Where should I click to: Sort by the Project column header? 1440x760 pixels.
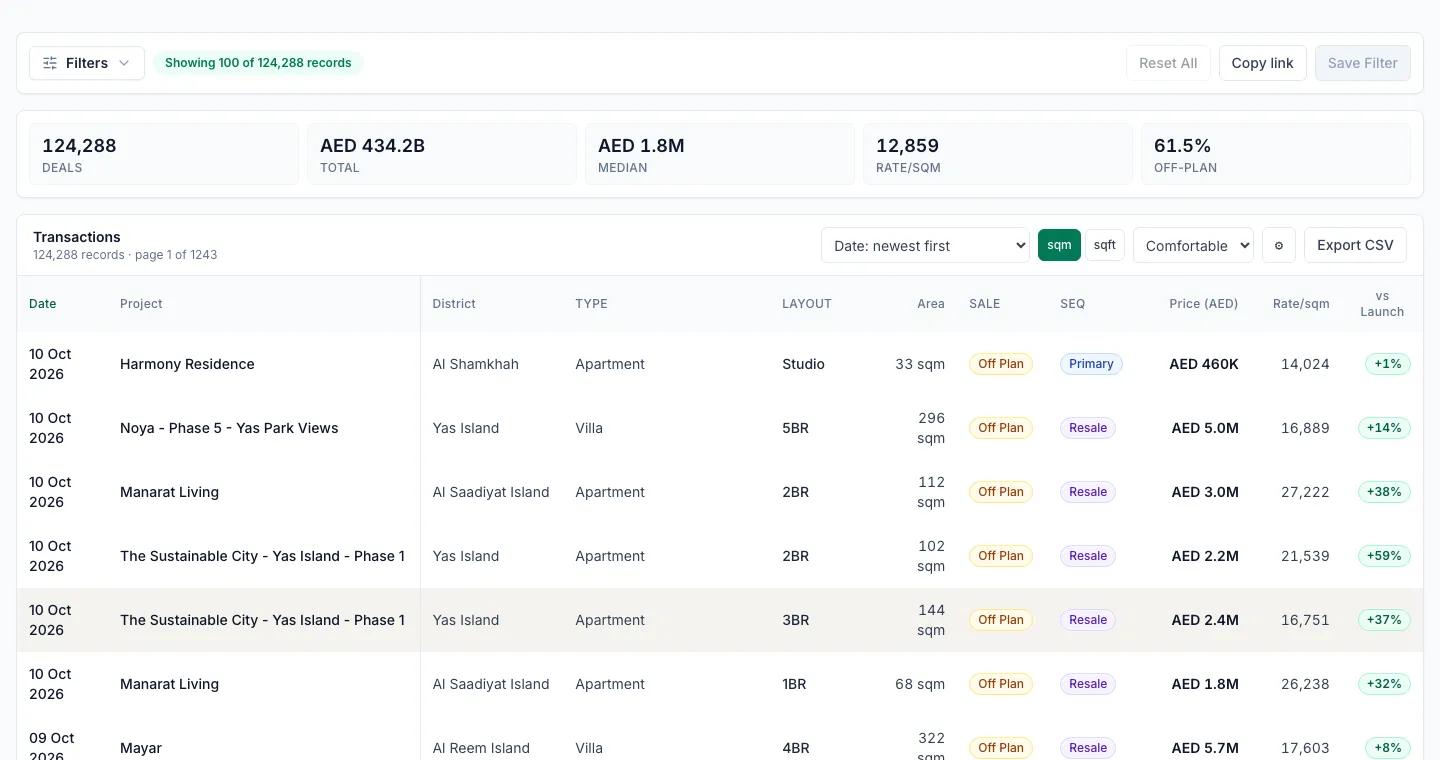141,304
